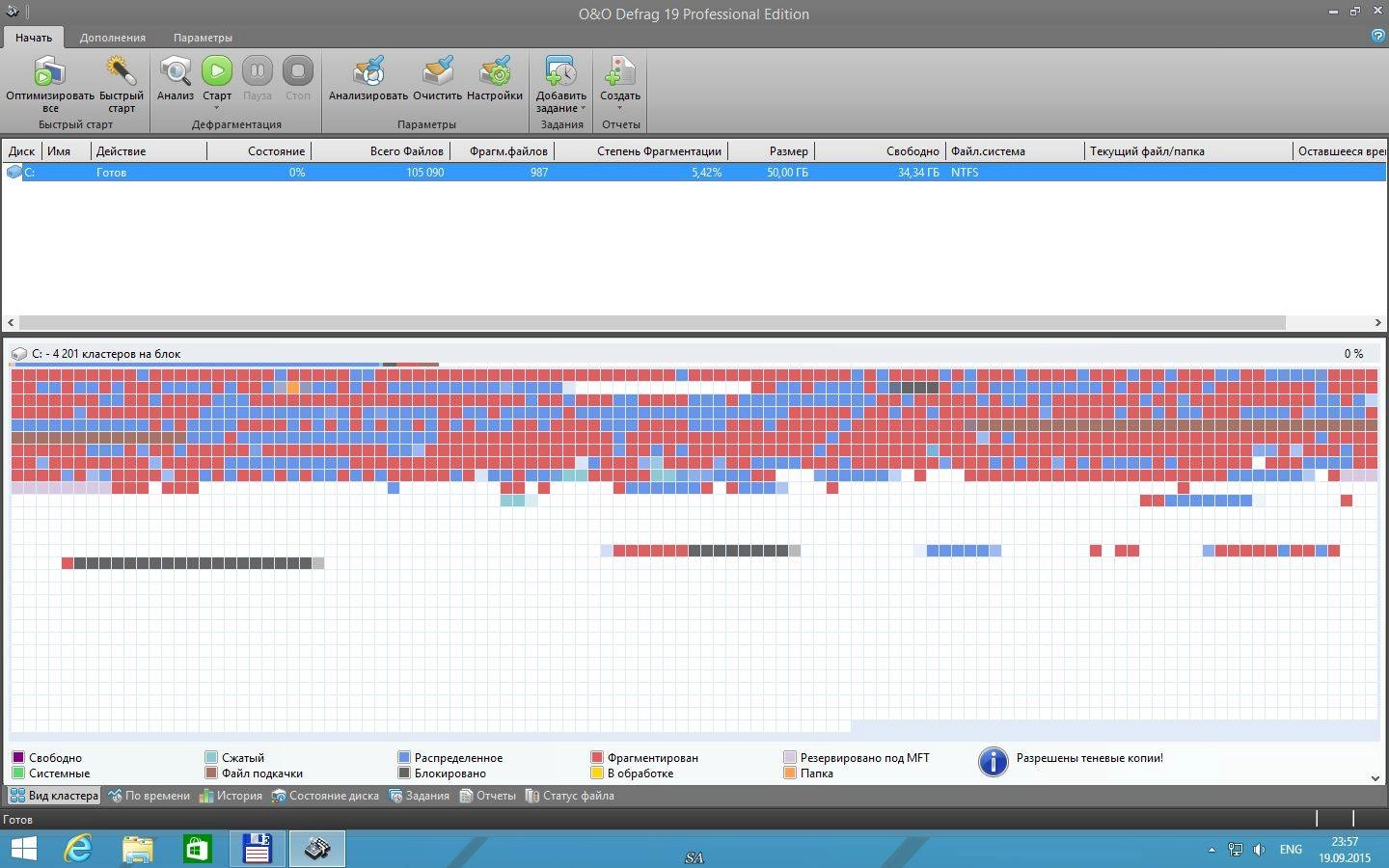This screenshot has height=868, width=1389.
Task: Click the Блокировано legend swatch
Action: pyautogui.click(x=404, y=773)
